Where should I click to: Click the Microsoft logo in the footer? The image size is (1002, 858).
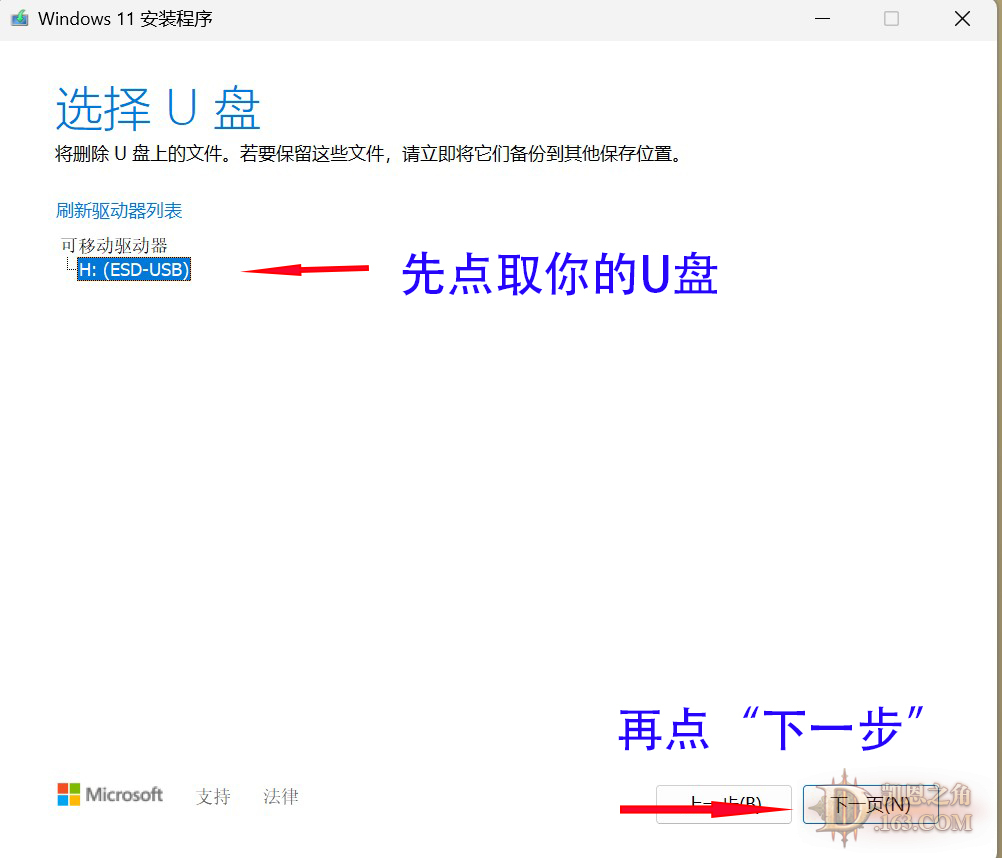110,795
